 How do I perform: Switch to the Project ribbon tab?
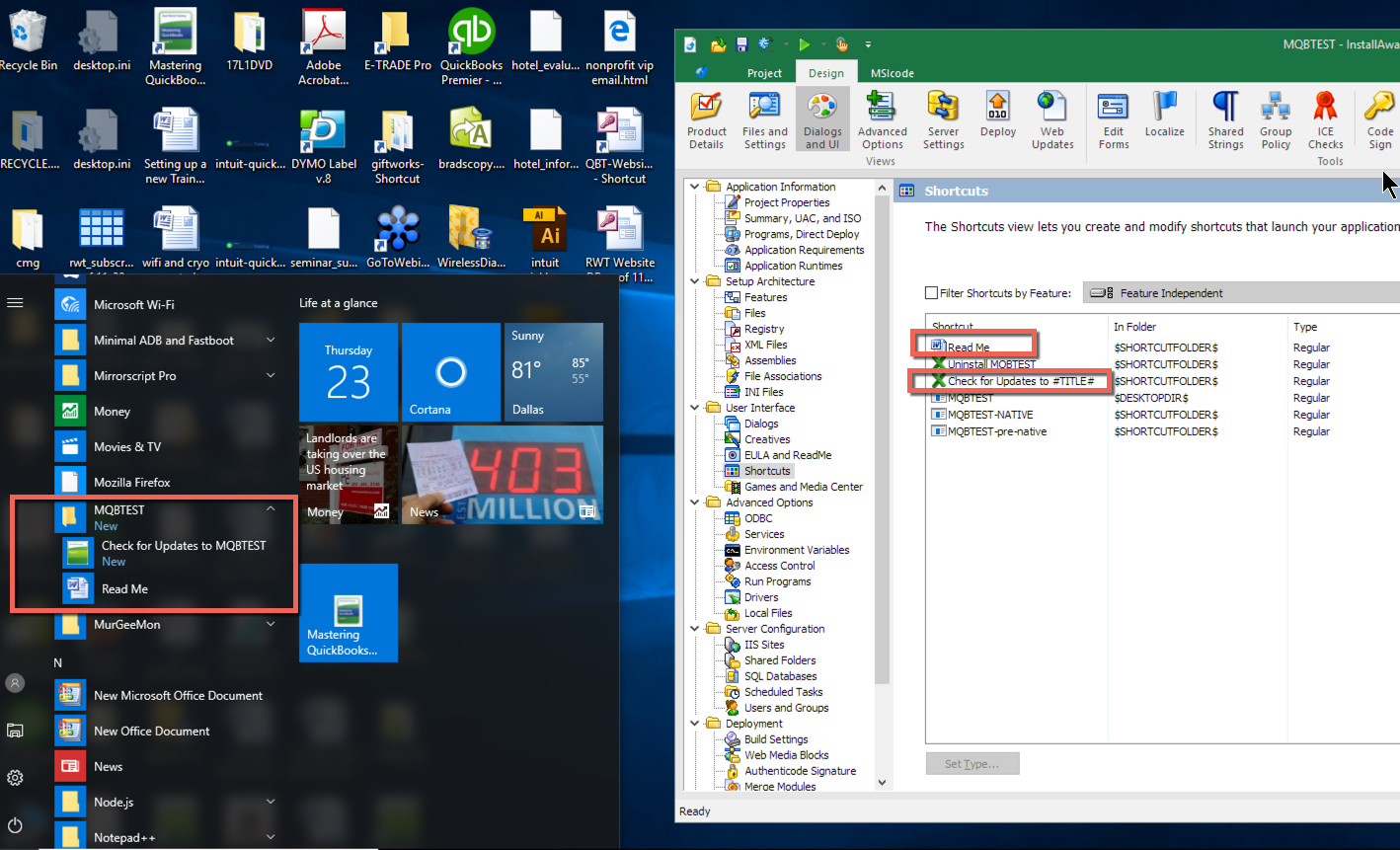coord(764,73)
